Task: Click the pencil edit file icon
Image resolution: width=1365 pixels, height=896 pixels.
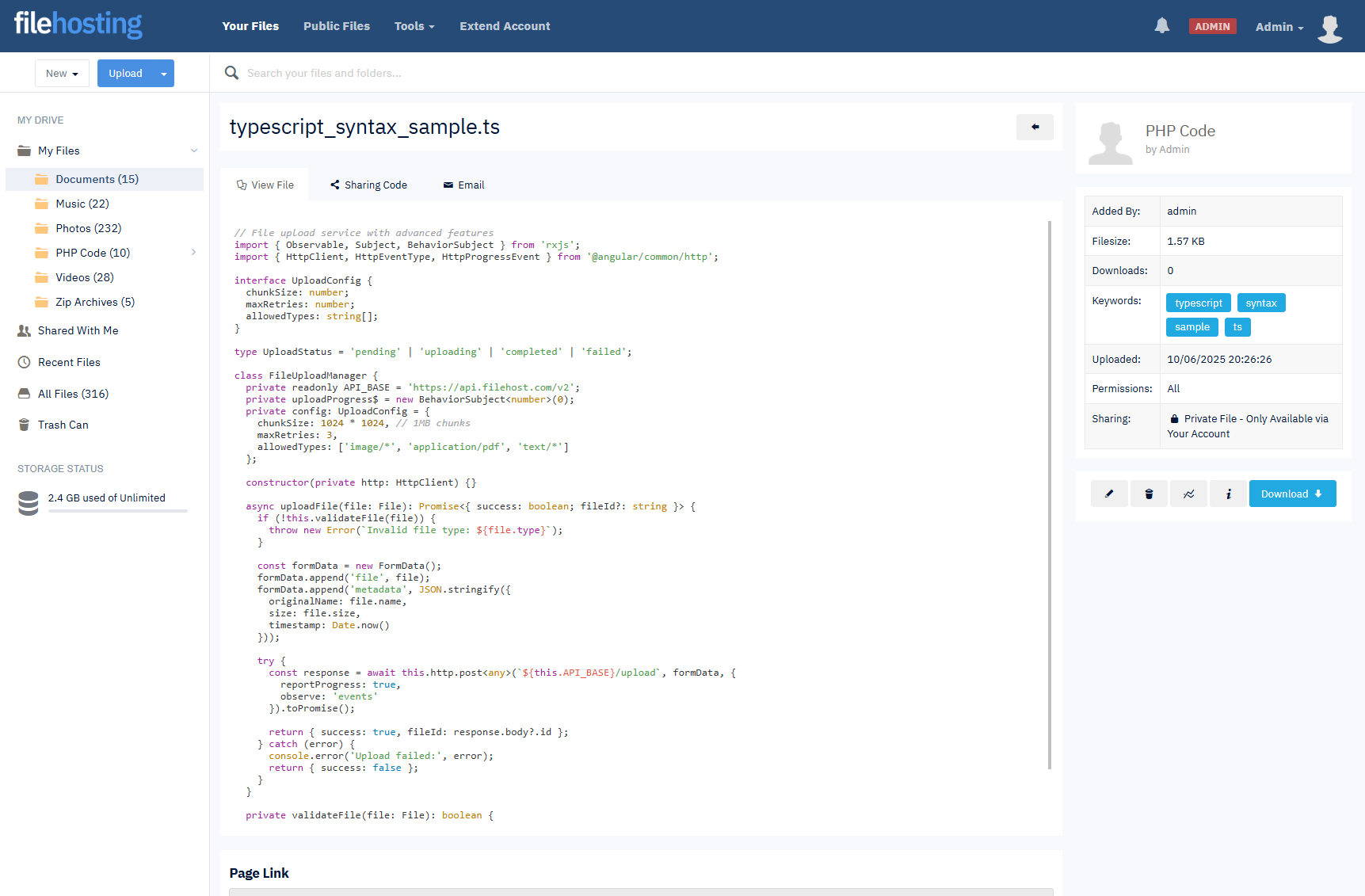Action: coord(1109,494)
